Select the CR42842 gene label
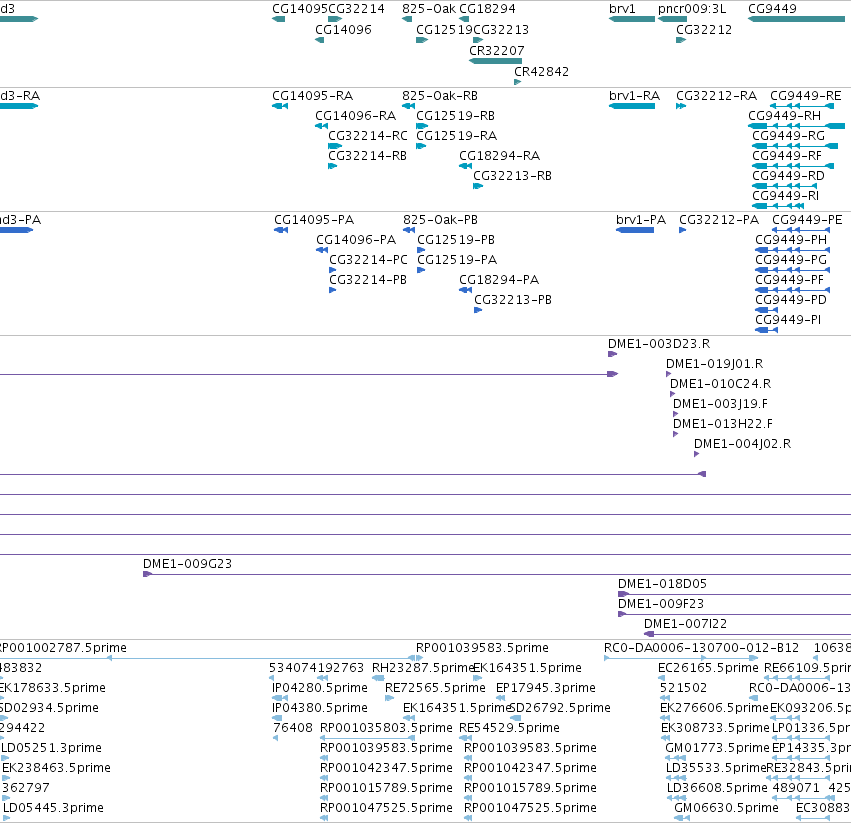851x823 pixels. coord(541,72)
